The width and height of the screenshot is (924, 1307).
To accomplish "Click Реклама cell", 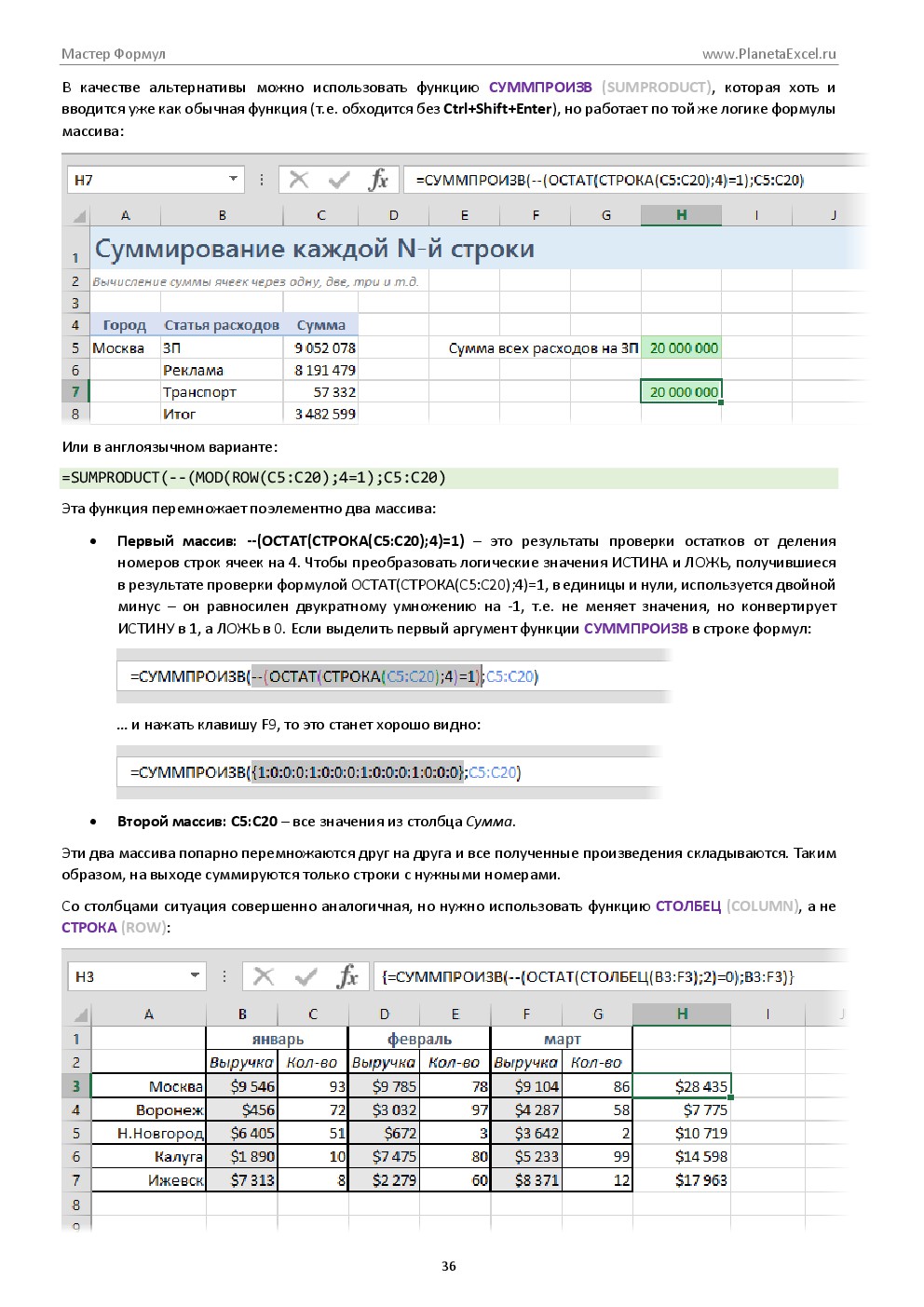I will (222, 370).
